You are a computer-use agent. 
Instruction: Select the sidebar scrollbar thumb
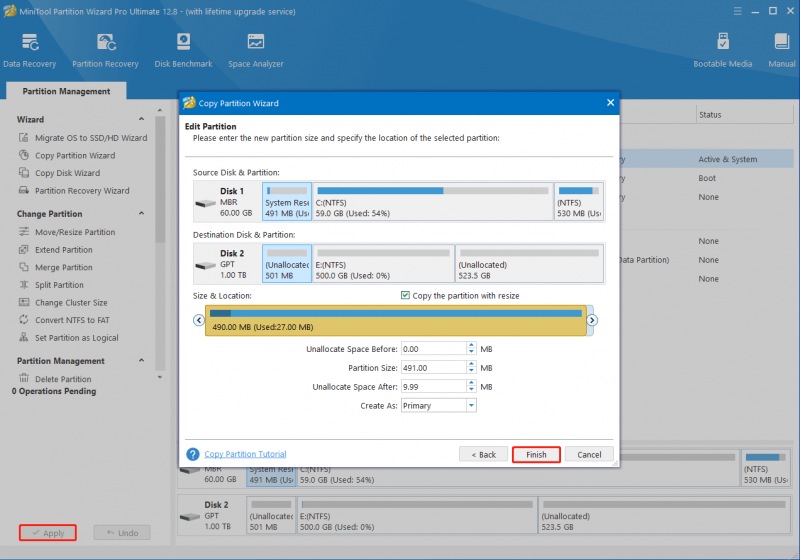pos(160,179)
